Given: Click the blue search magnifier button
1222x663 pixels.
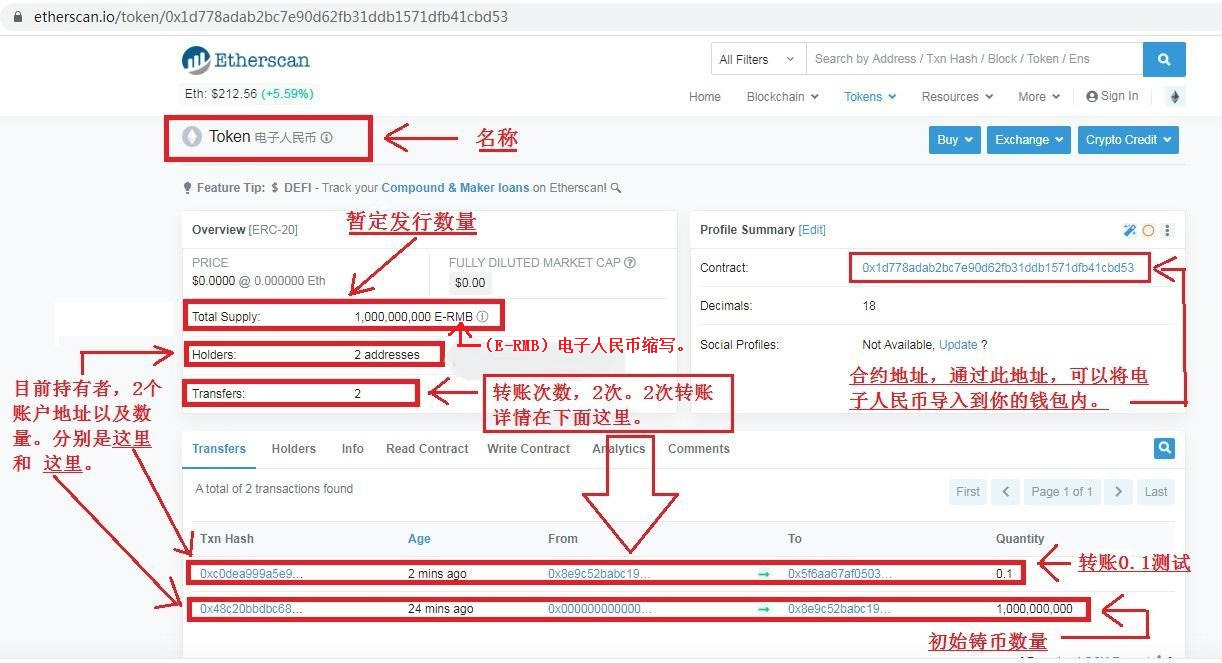Looking at the screenshot, I should (x=1163, y=59).
